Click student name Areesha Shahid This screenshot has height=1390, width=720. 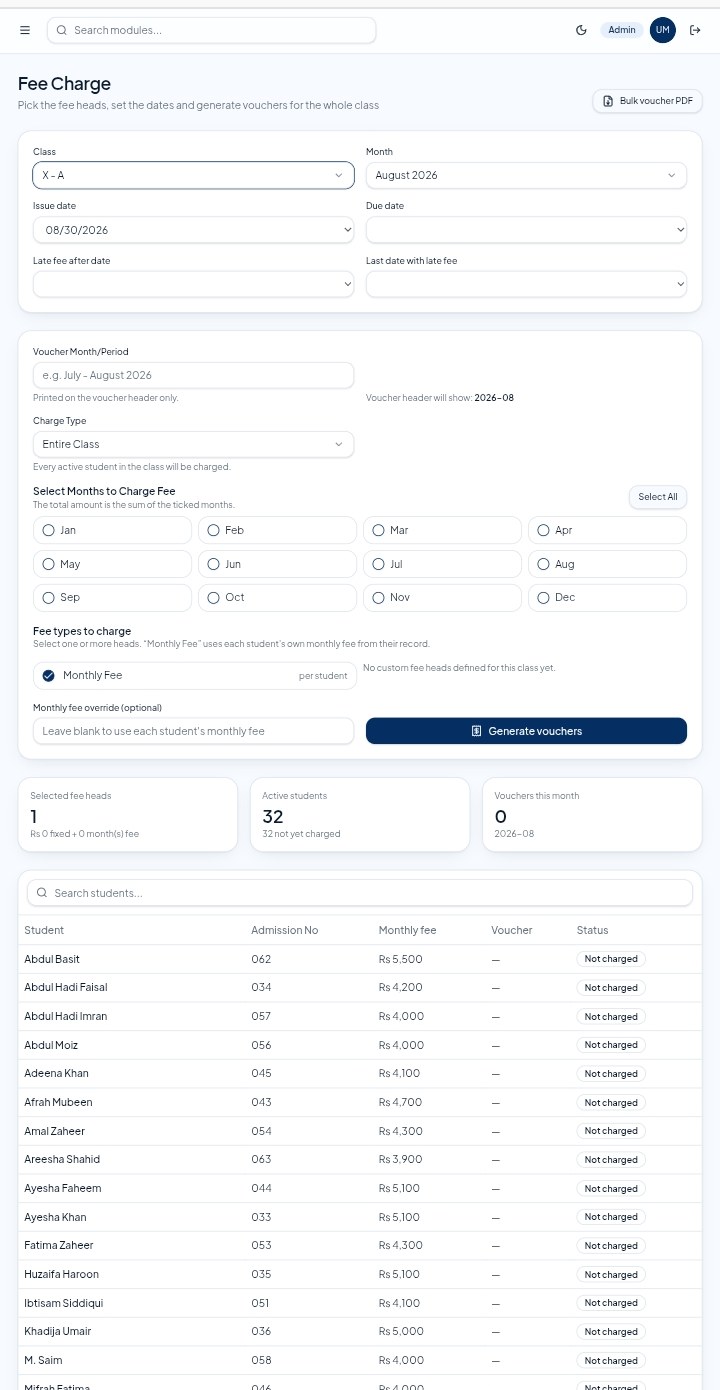coord(62,1159)
